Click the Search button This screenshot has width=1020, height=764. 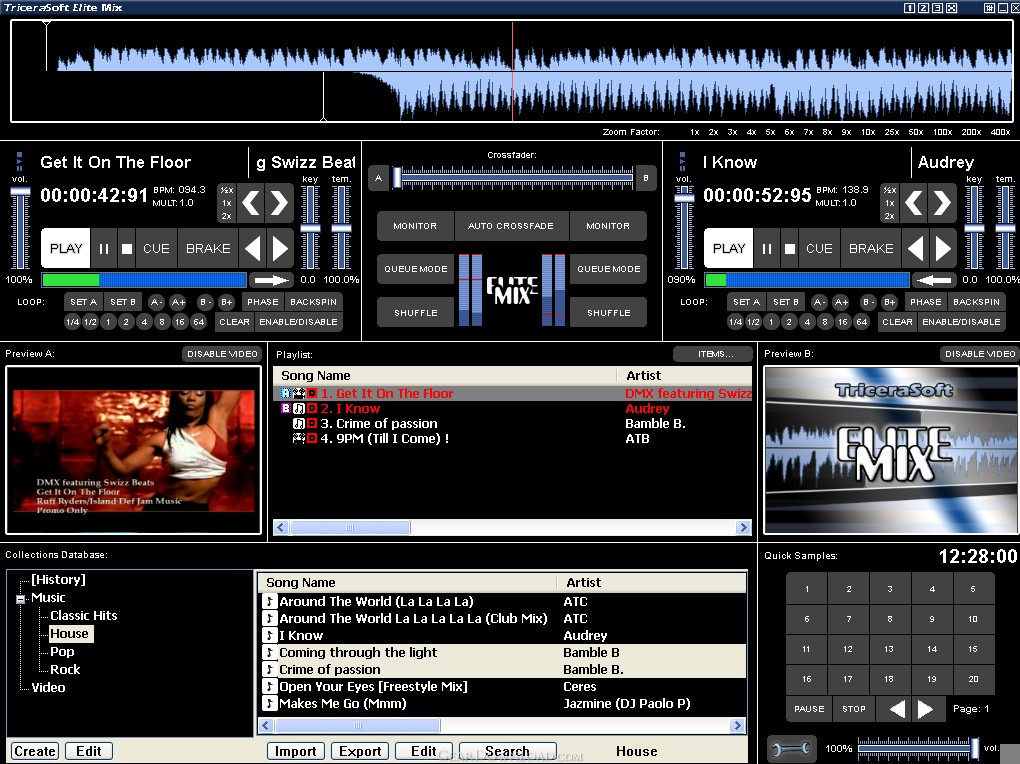(x=507, y=752)
